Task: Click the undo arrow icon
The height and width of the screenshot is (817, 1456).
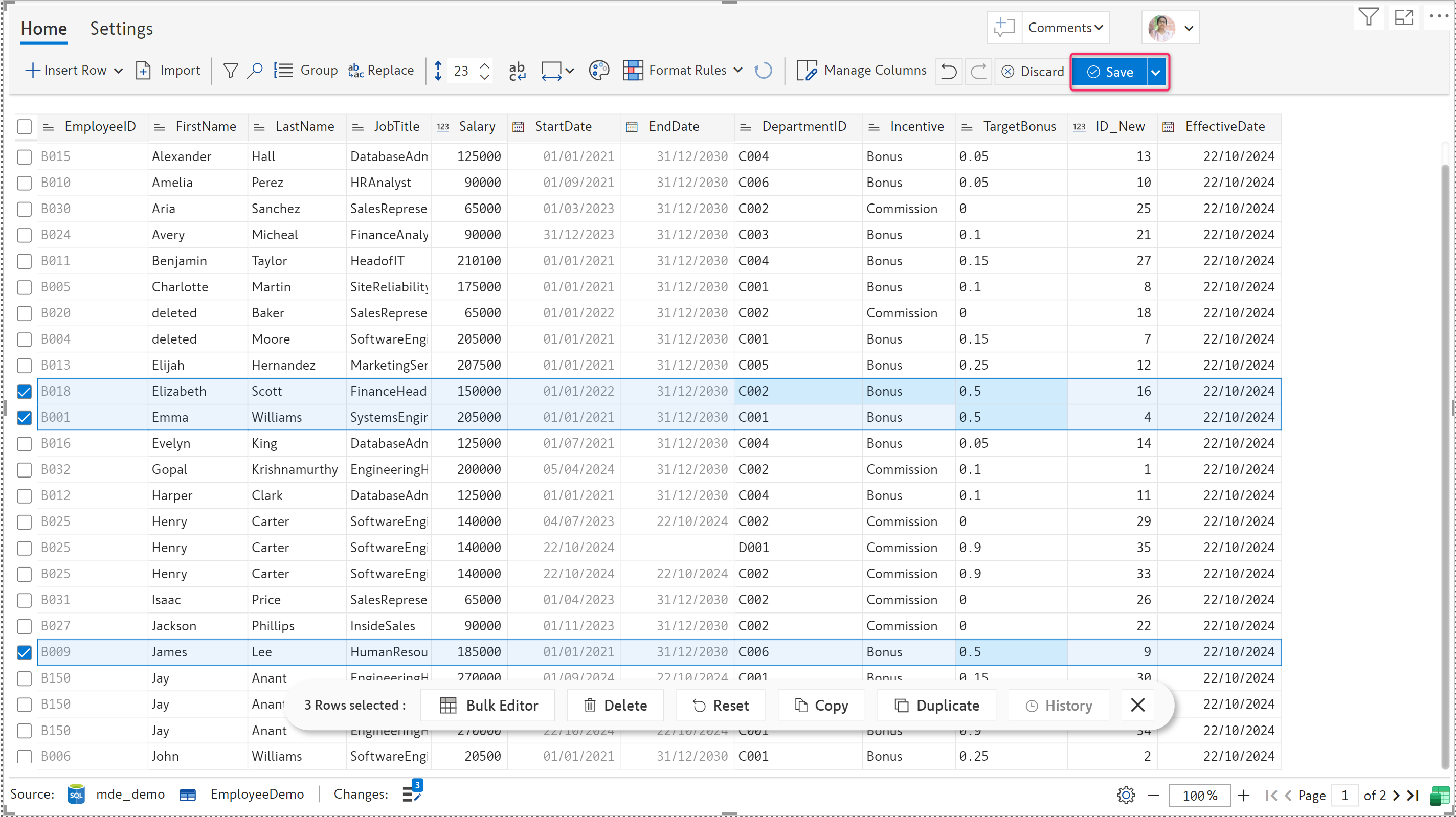Action: pyautogui.click(x=949, y=72)
